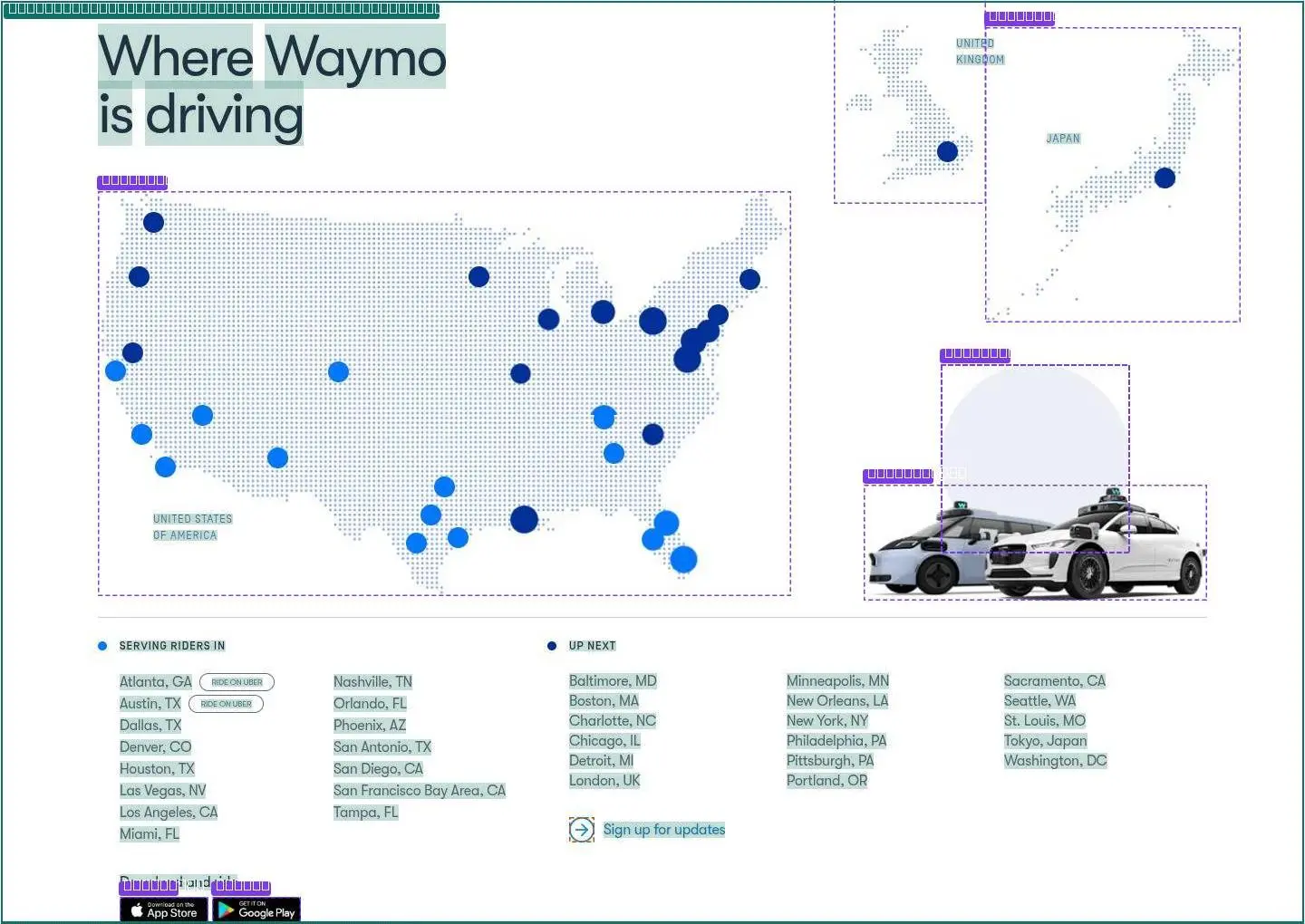This screenshot has height=924, width=1305.
Task: Select "Washington, DC" under Up Next
Action: [1056, 761]
